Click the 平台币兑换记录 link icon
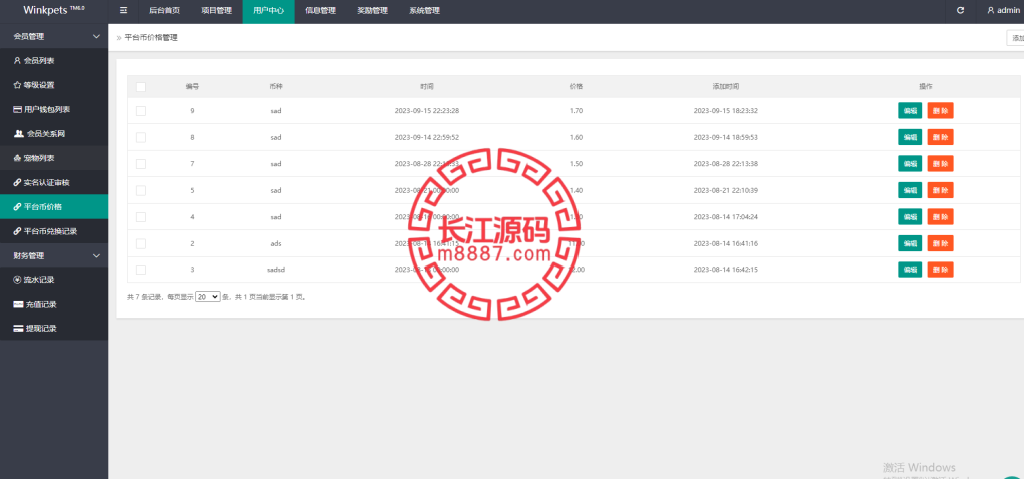Screen dimensions: 1024x479 click(x=18, y=231)
